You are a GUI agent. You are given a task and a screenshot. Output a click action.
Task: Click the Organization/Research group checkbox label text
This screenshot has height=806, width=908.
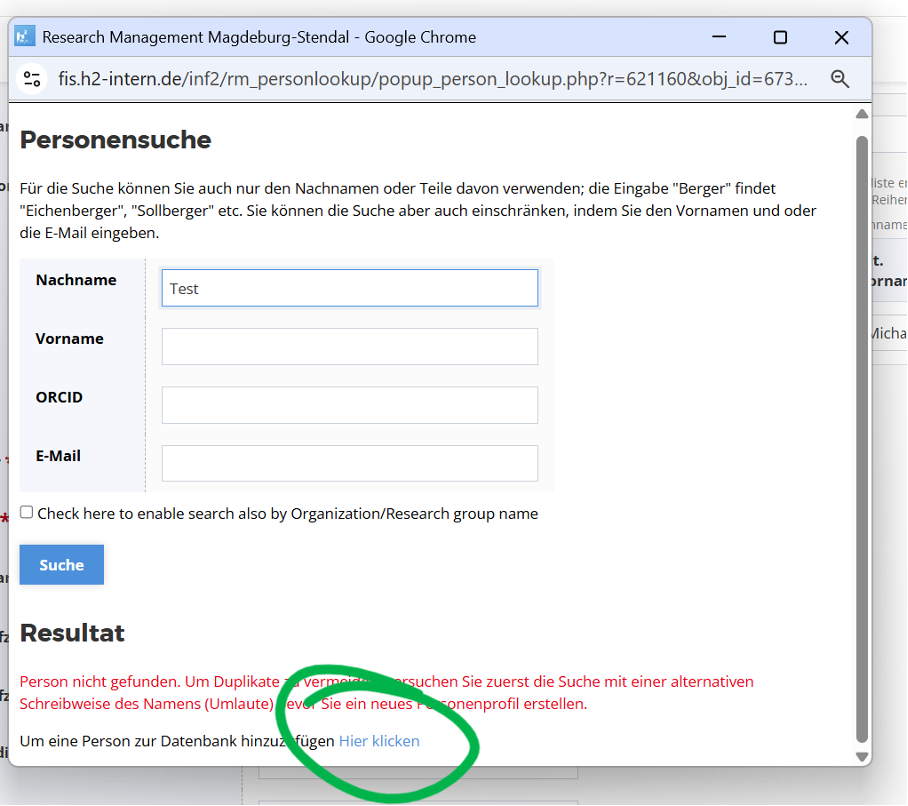[x=288, y=514]
